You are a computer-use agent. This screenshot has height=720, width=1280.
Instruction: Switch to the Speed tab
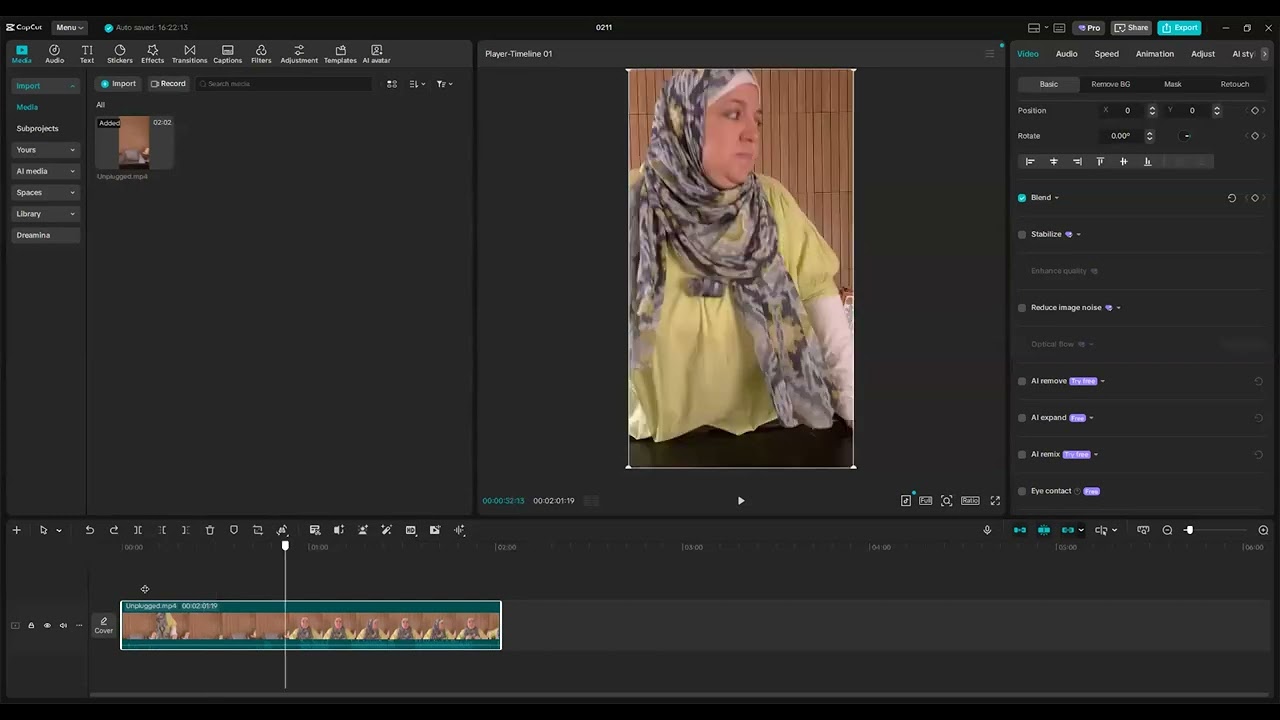click(1106, 54)
